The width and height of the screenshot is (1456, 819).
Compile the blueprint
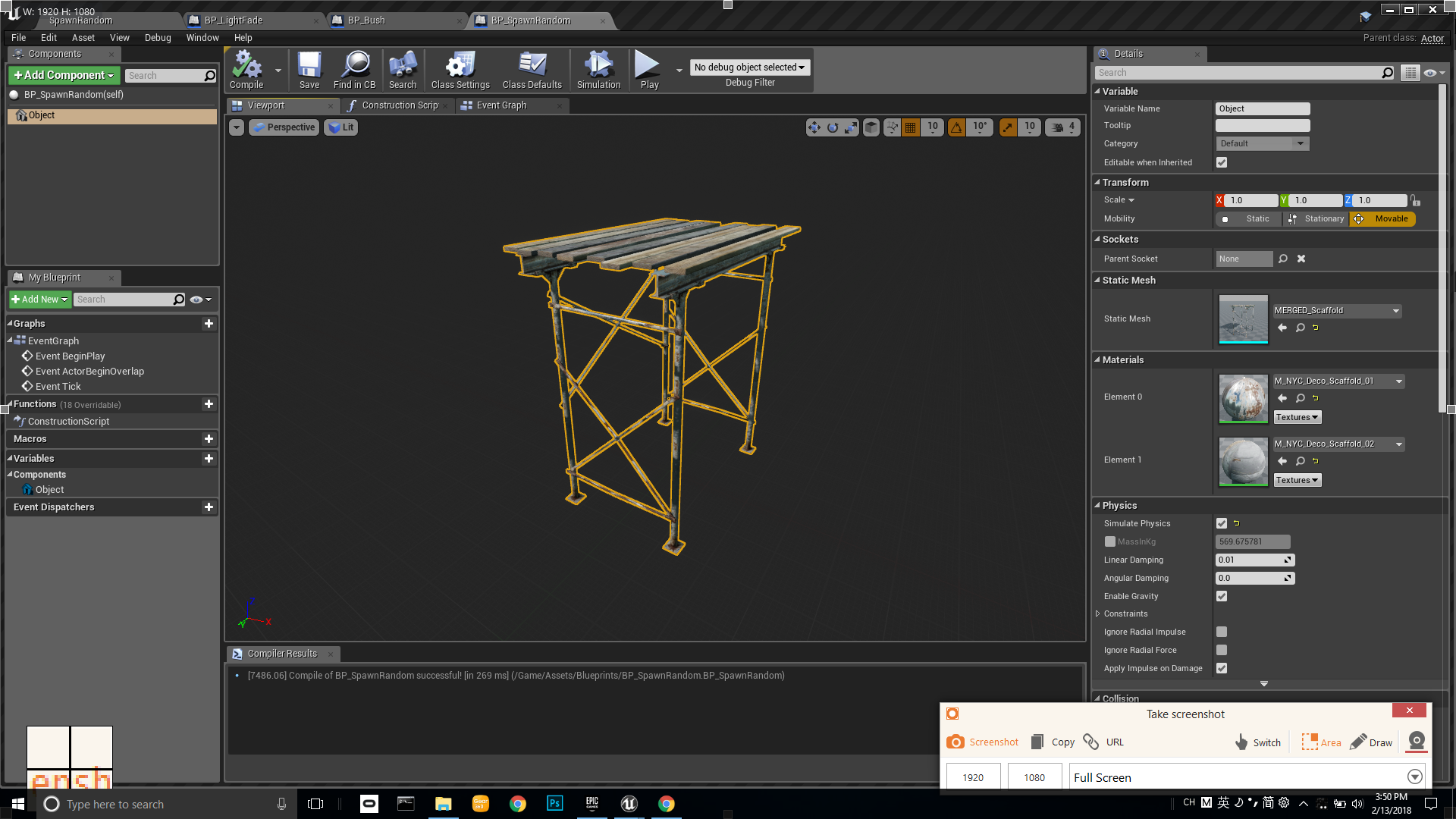point(246,70)
